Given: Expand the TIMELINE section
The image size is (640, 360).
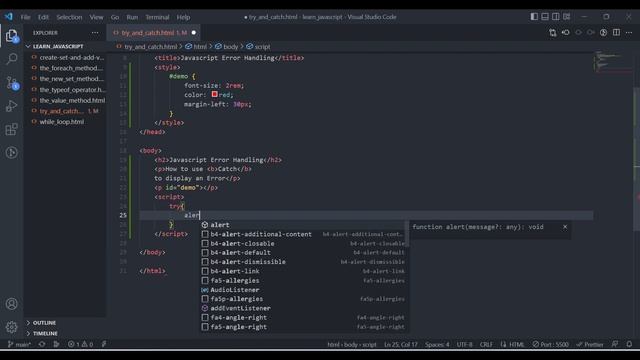Looking at the screenshot, I should 65,333.
